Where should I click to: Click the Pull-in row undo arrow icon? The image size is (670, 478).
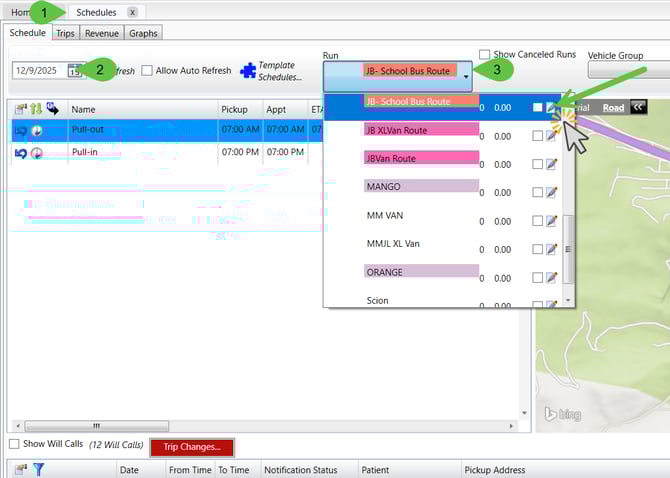(20, 152)
